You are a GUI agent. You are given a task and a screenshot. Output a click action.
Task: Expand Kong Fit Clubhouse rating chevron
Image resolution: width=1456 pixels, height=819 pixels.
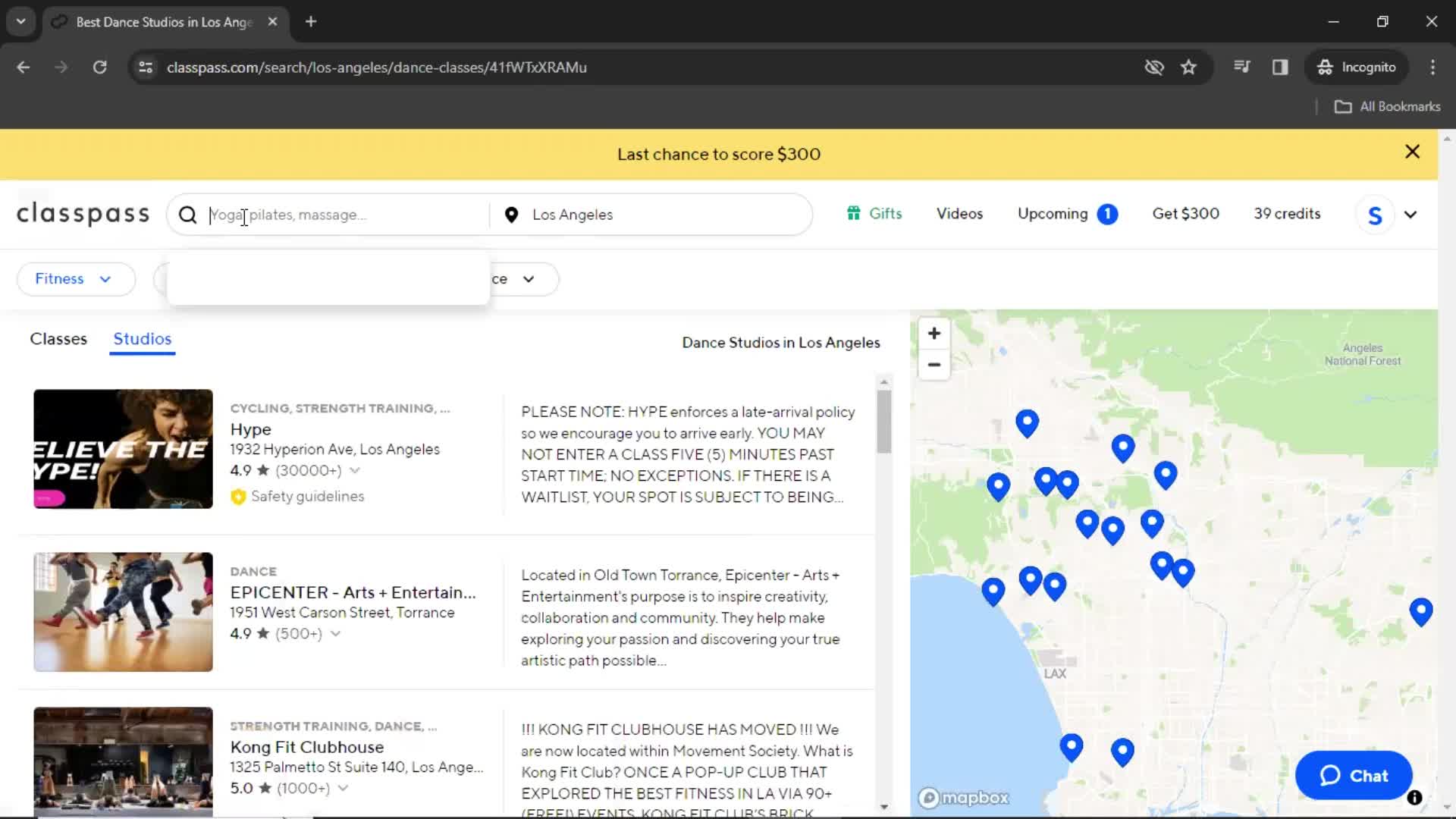pos(343,789)
